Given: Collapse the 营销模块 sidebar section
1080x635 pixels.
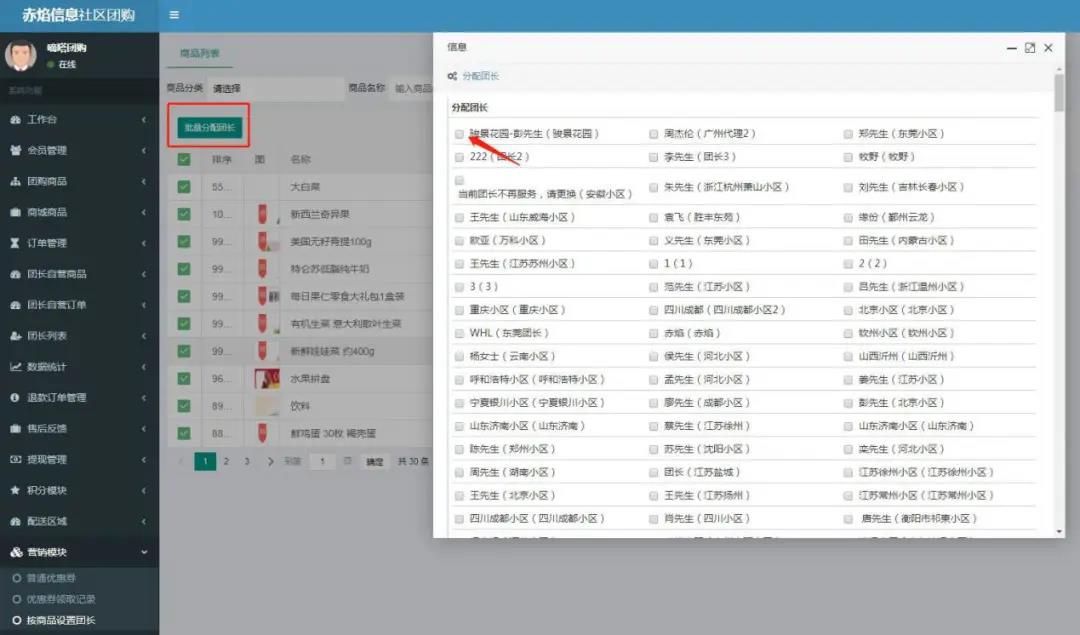Looking at the screenshot, I should coord(78,552).
